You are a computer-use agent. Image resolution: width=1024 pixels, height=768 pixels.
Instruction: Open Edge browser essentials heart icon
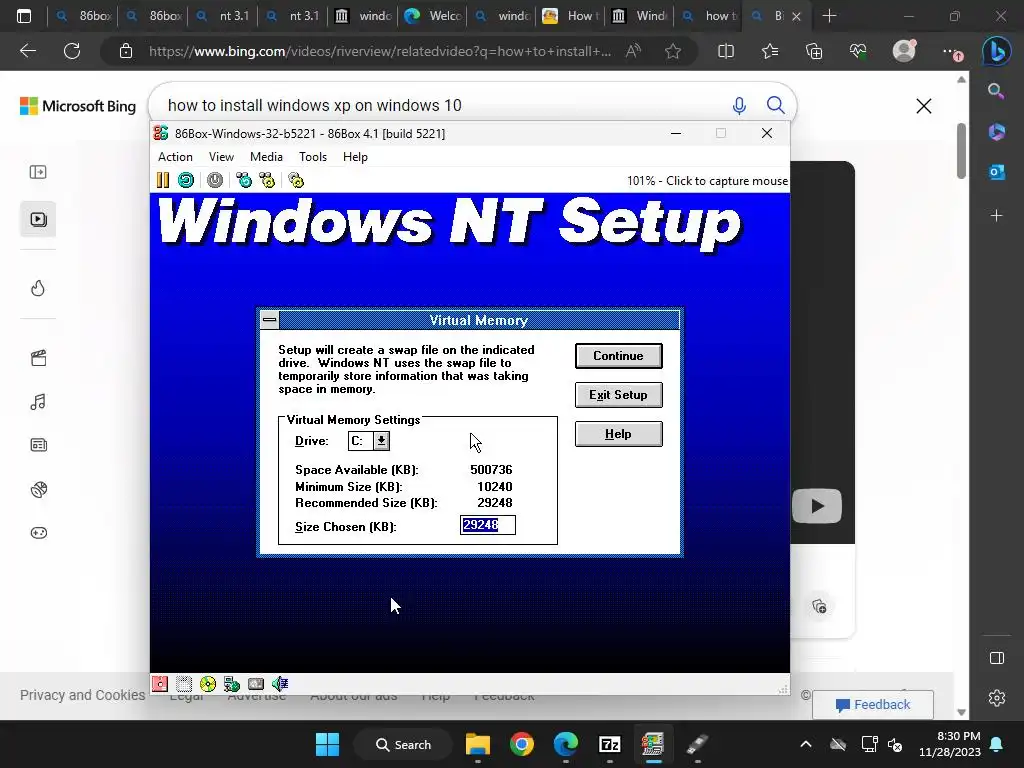tap(858, 51)
